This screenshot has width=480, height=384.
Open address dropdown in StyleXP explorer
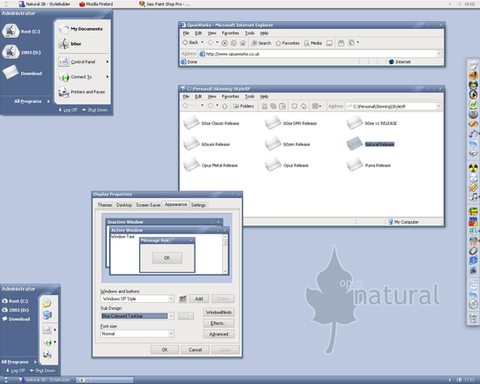point(439,106)
